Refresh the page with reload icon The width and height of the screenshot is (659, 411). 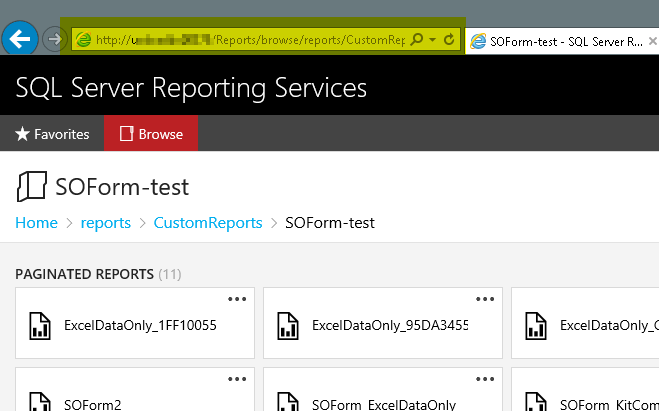click(x=449, y=40)
